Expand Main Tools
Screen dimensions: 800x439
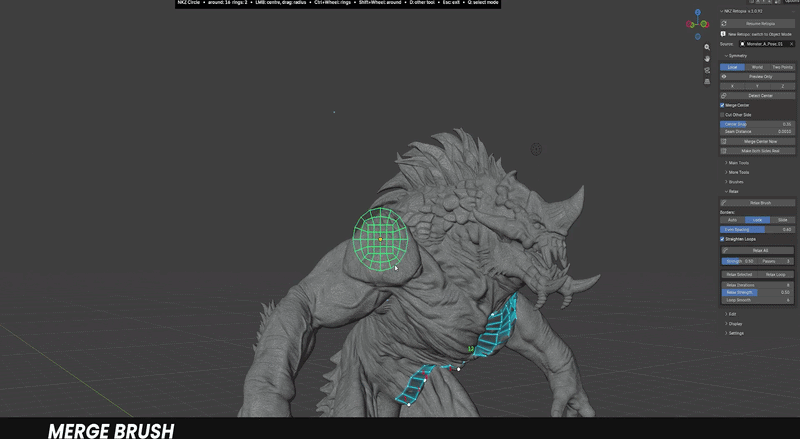(x=737, y=163)
